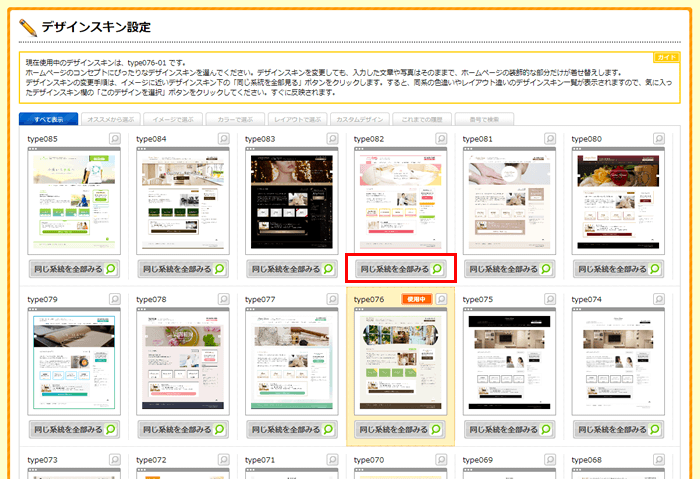
Task: Click the magnifier icon beside type071
Action: 333,460
